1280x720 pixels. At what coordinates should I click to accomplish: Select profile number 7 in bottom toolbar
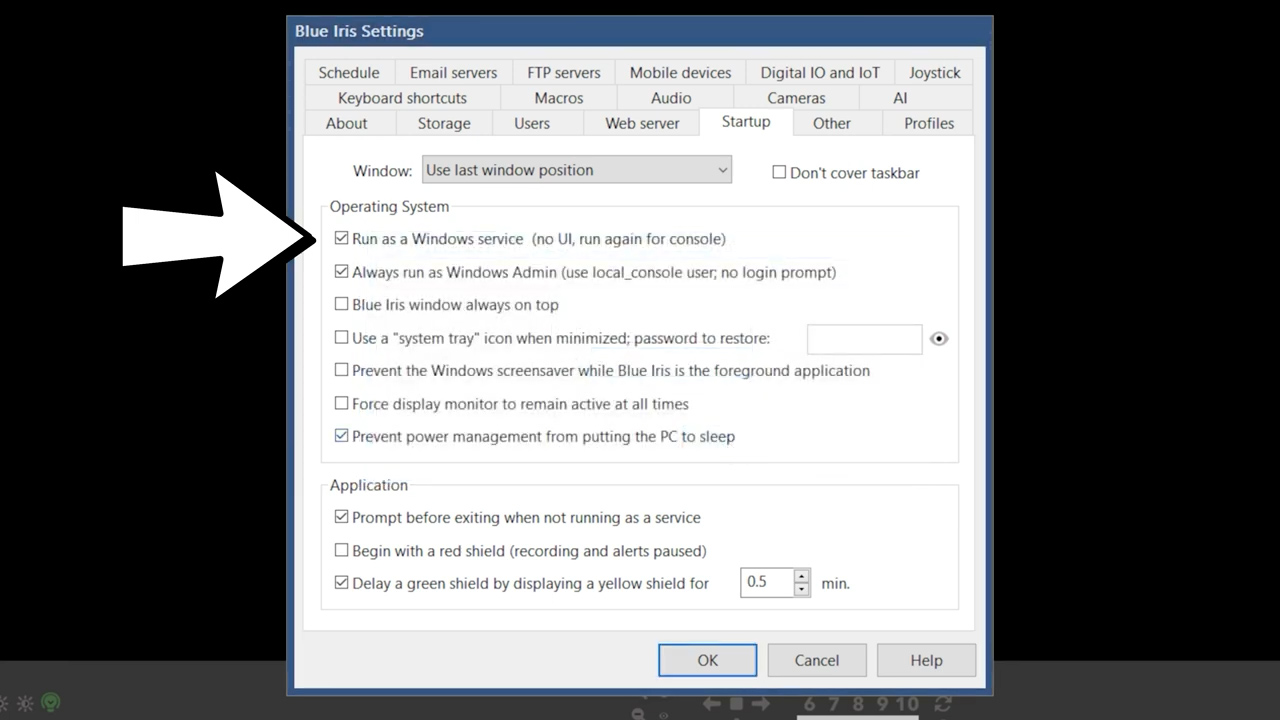tap(833, 704)
